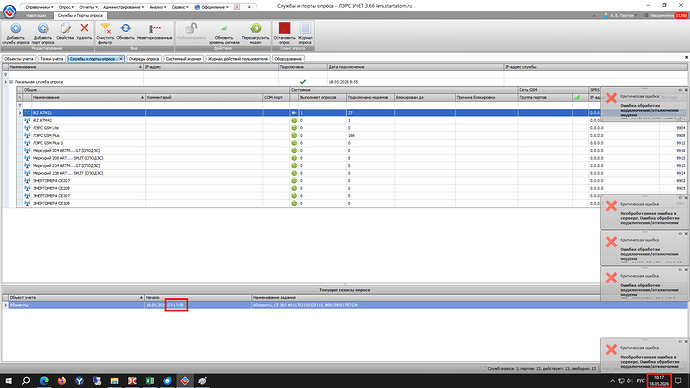Click the Очистить фильтр funnel icon
The width and height of the screenshot is (690, 388).
coord(105,29)
